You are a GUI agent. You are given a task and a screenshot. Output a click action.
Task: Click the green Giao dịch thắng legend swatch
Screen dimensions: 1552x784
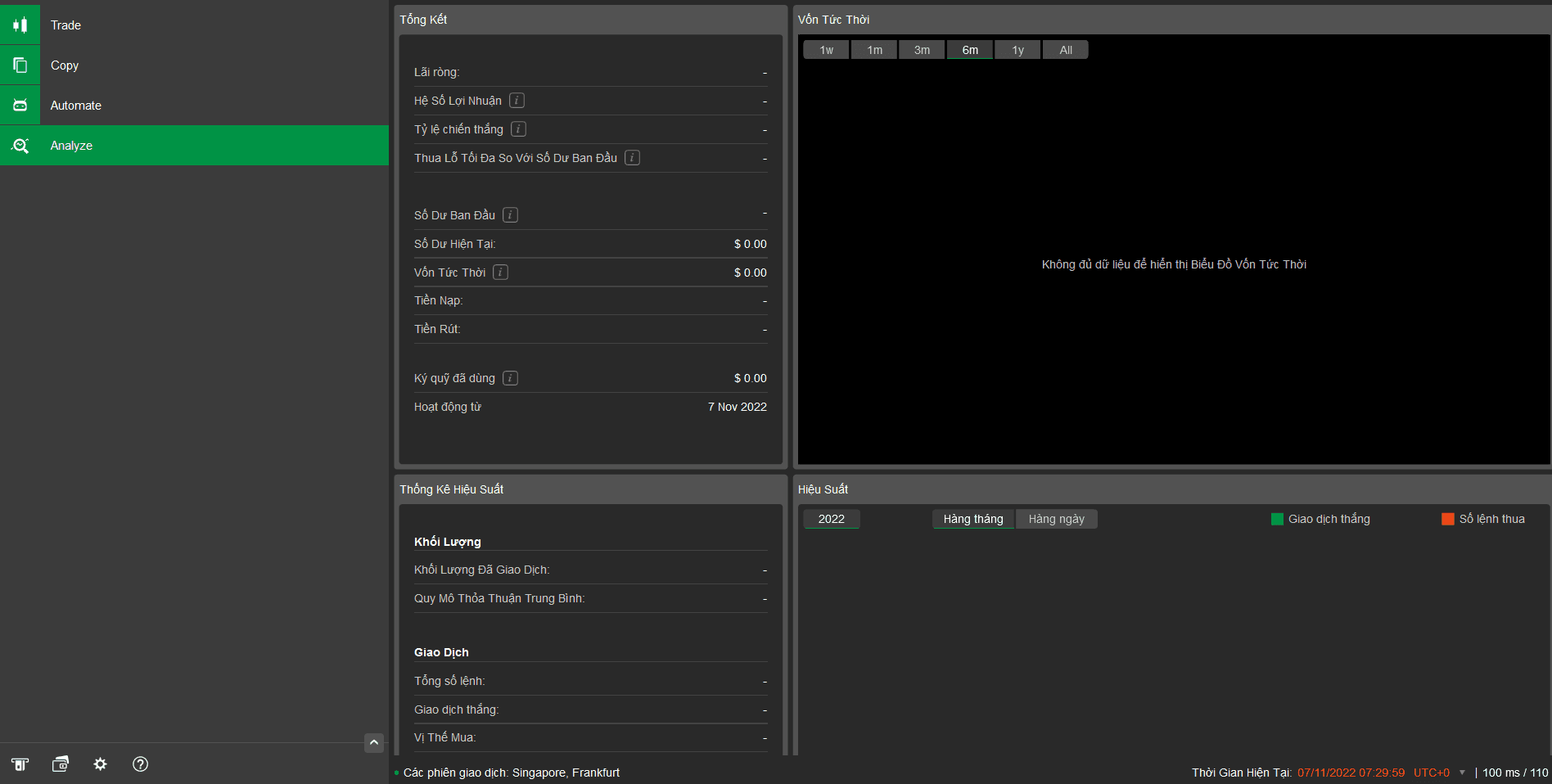[1277, 519]
